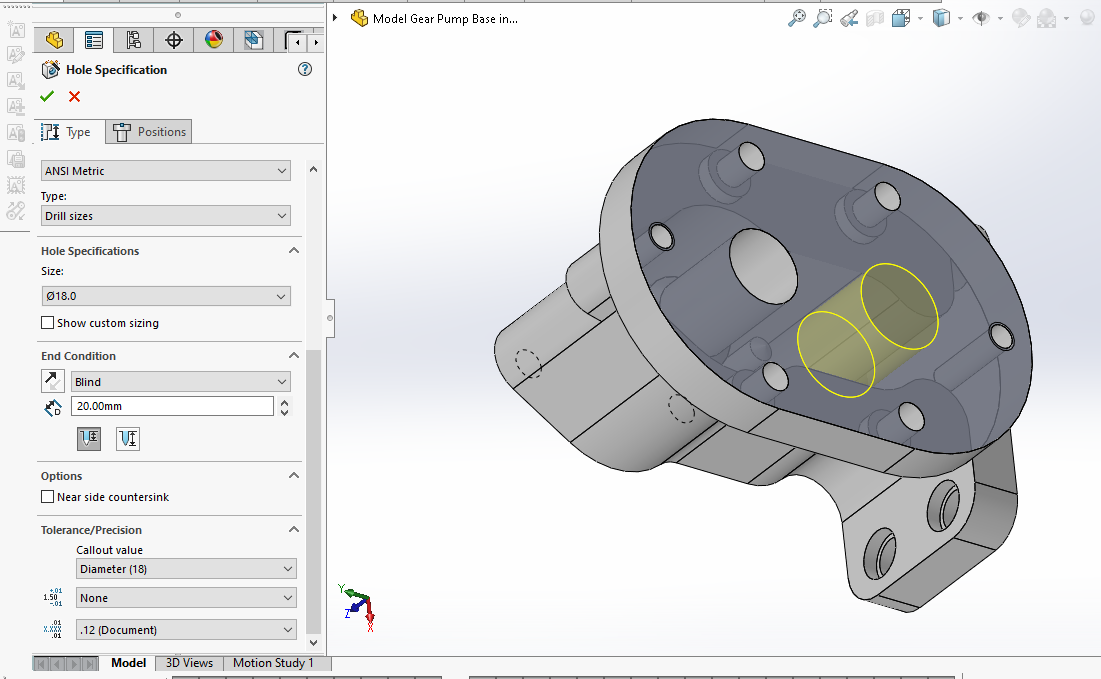Select depth up to tip option
This screenshot has width=1101, height=679.
(128, 438)
